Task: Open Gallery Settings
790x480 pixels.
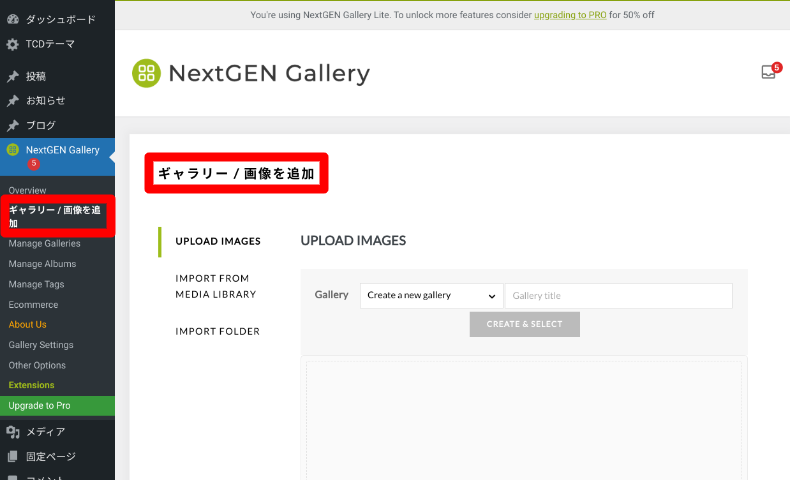Action: [x=41, y=345]
